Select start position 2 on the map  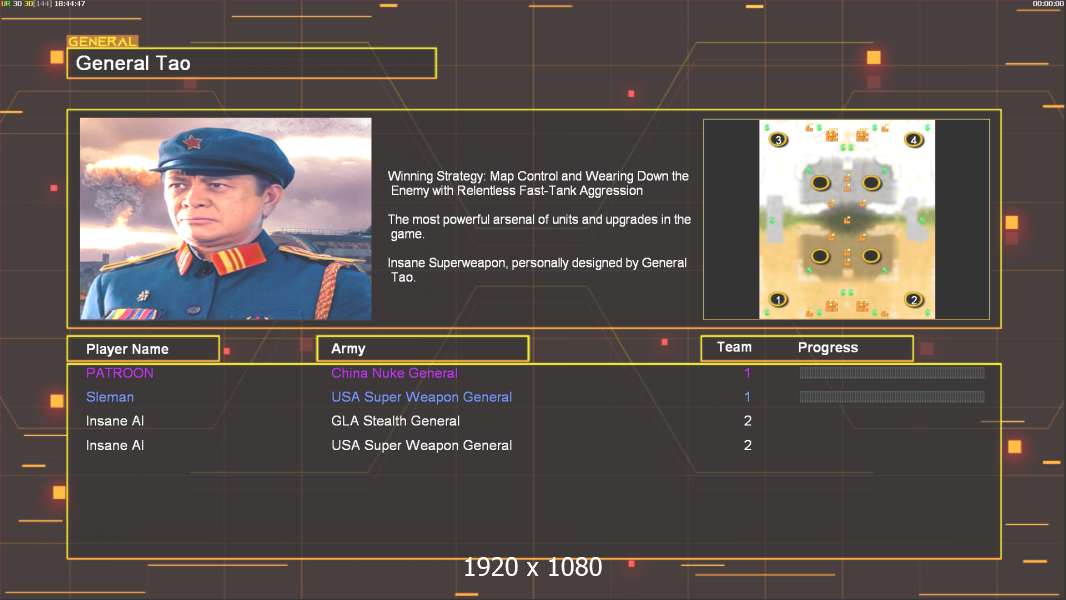pos(914,299)
